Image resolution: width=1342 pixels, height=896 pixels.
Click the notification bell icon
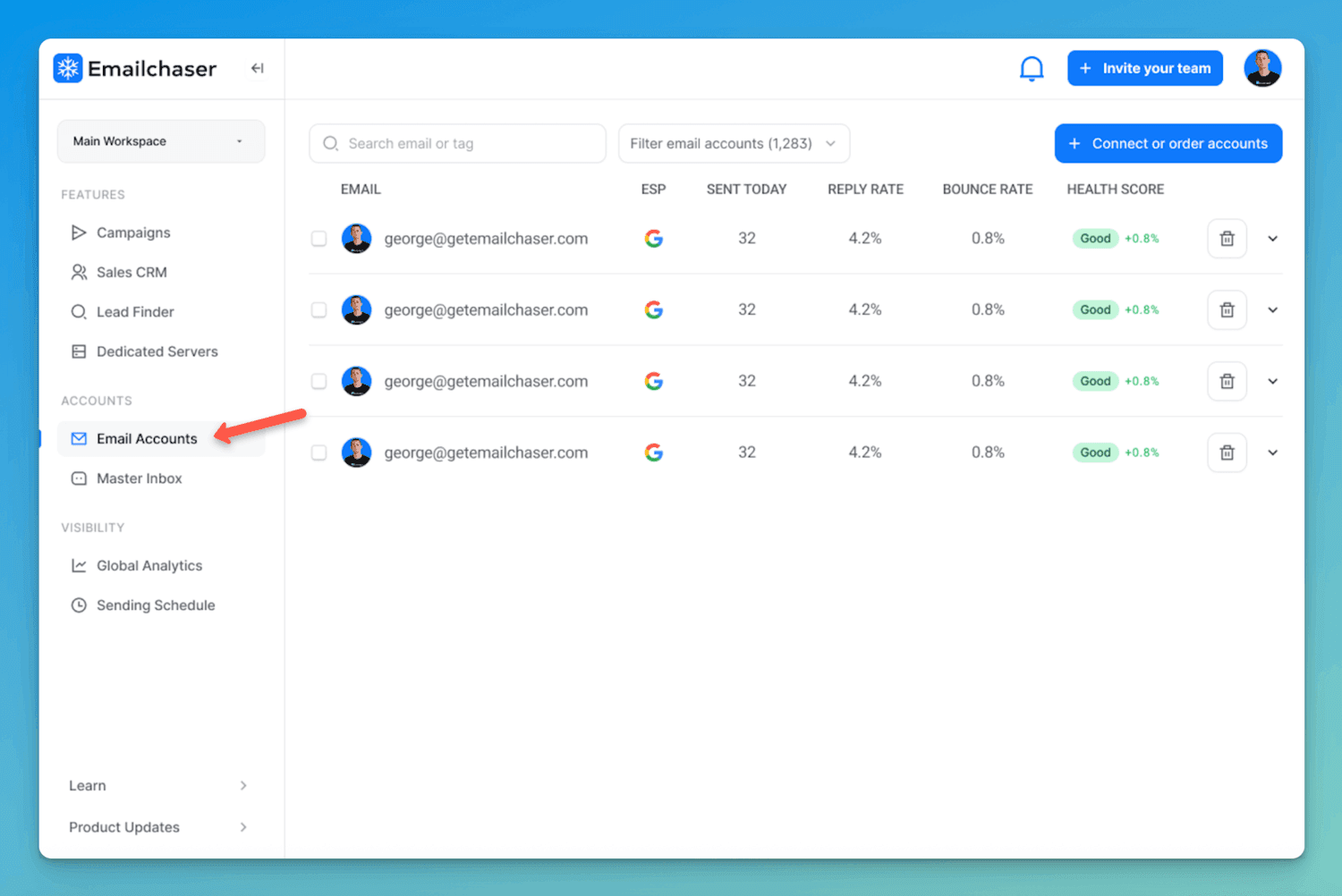pyautogui.click(x=1032, y=69)
